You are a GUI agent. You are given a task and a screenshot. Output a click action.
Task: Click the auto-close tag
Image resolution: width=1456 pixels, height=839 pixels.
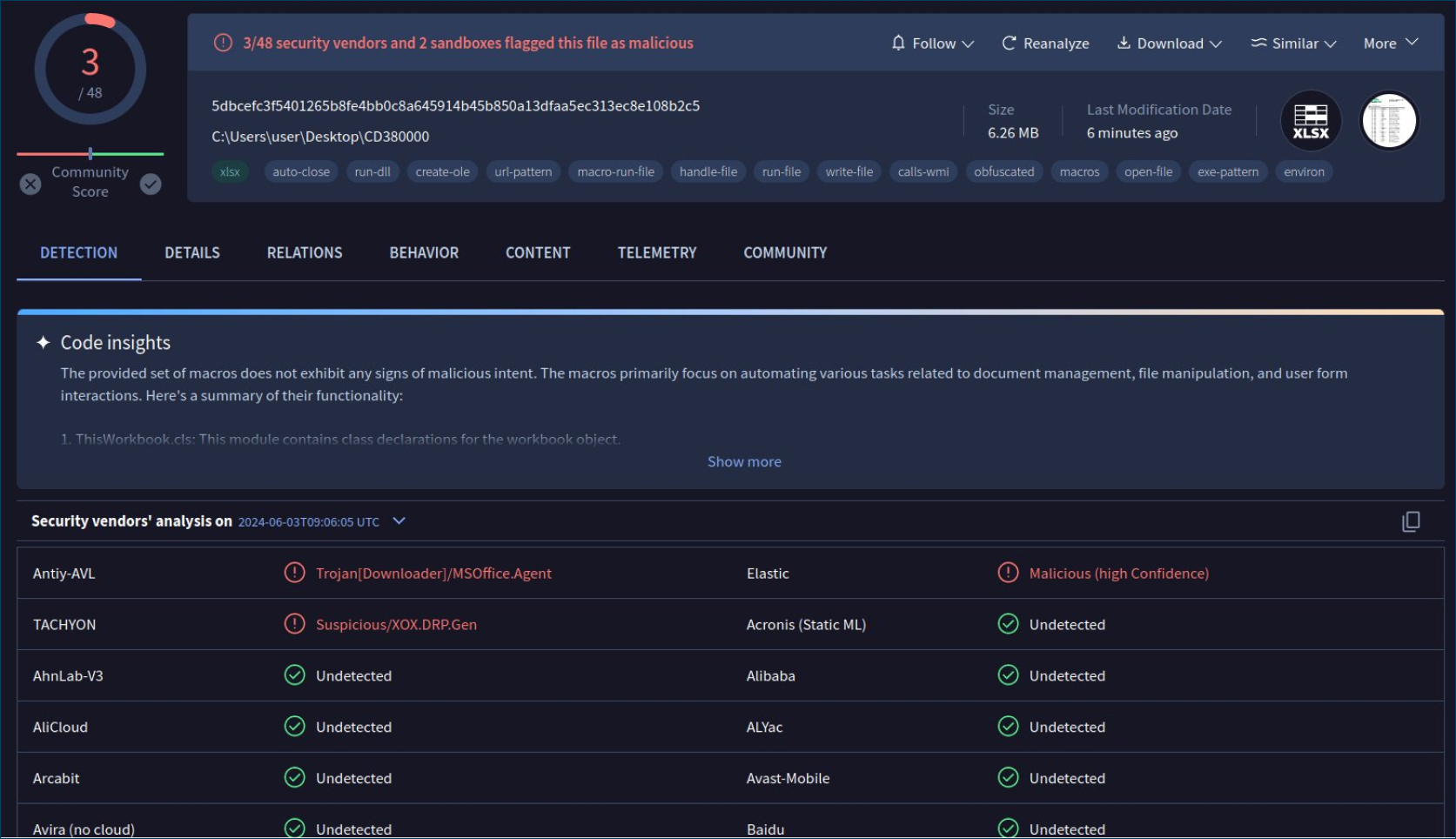pyautogui.click(x=301, y=171)
